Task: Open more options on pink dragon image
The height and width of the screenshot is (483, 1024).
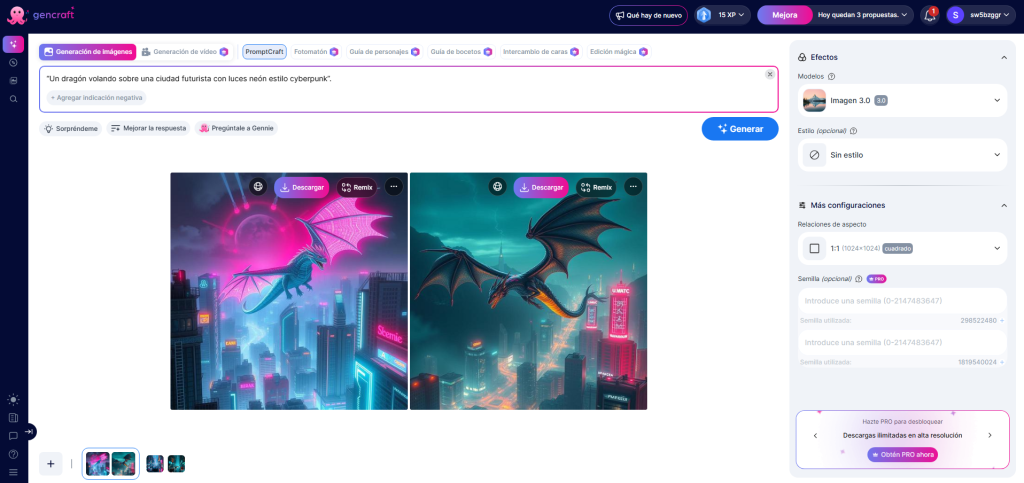Action: click(394, 187)
